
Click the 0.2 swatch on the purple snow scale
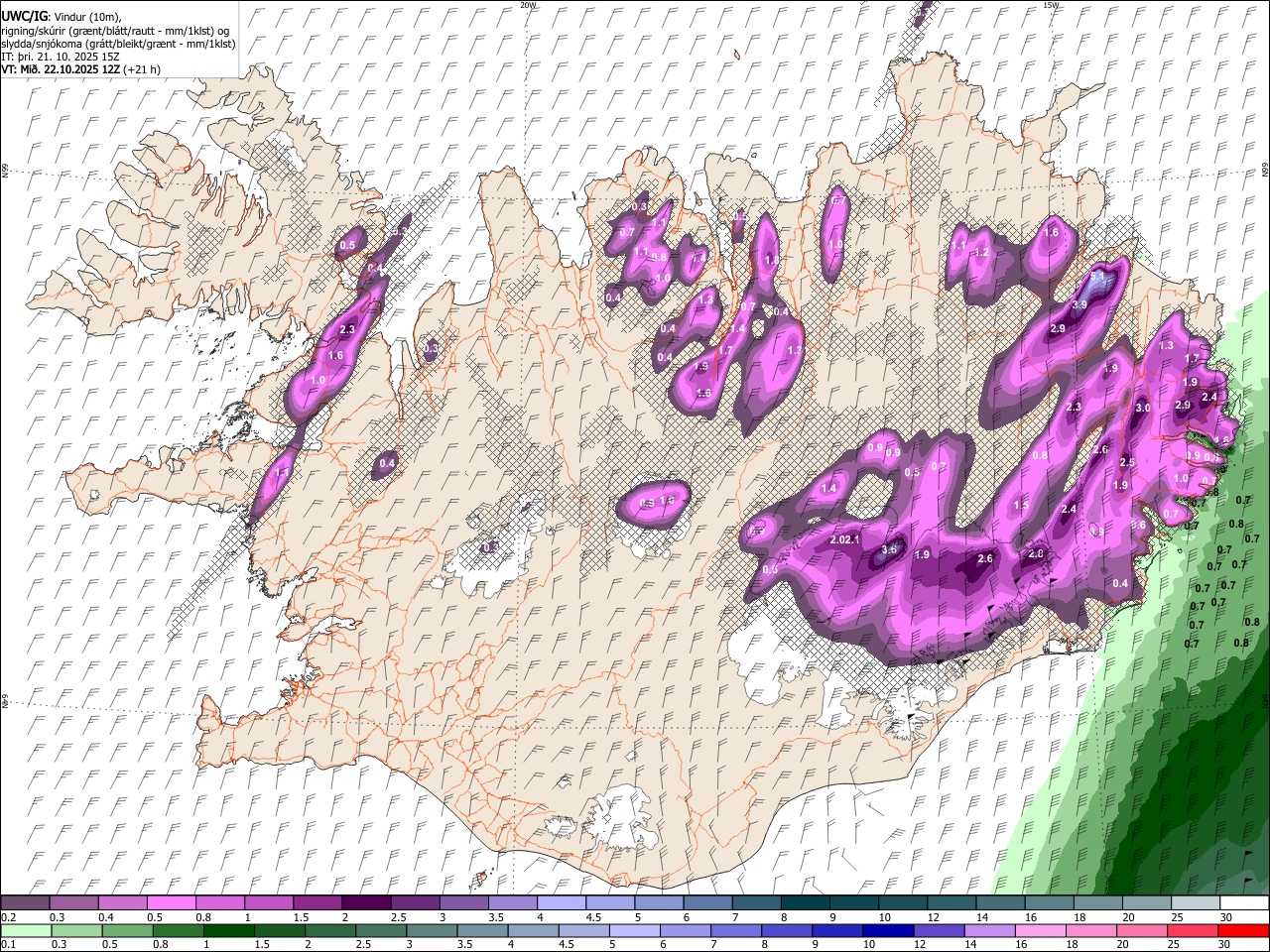[25, 902]
